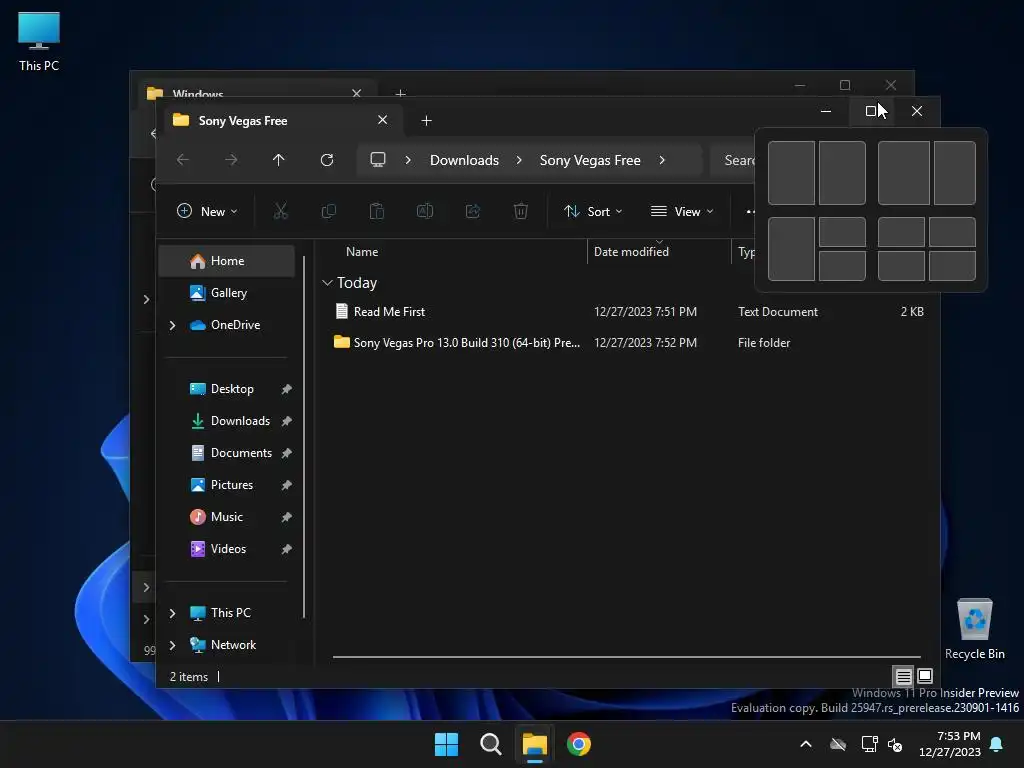Click the muted volume tray icon

pyautogui.click(x=895, y=744)
